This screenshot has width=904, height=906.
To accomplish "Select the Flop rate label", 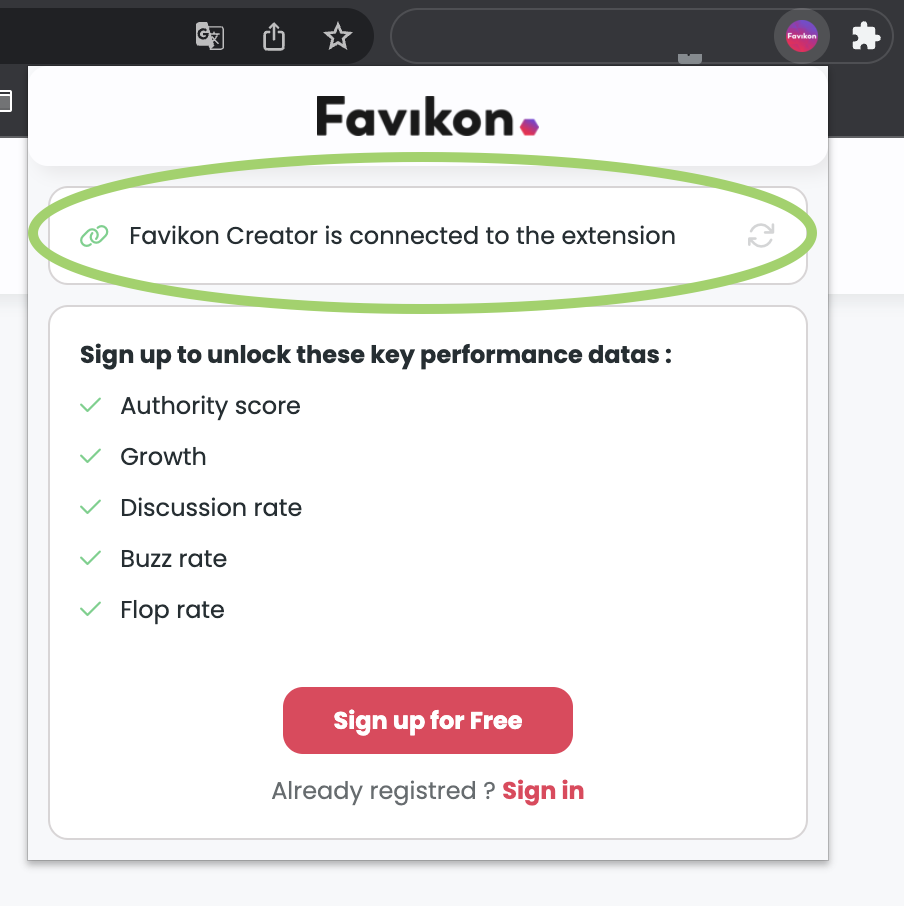I will coord(172,609).
